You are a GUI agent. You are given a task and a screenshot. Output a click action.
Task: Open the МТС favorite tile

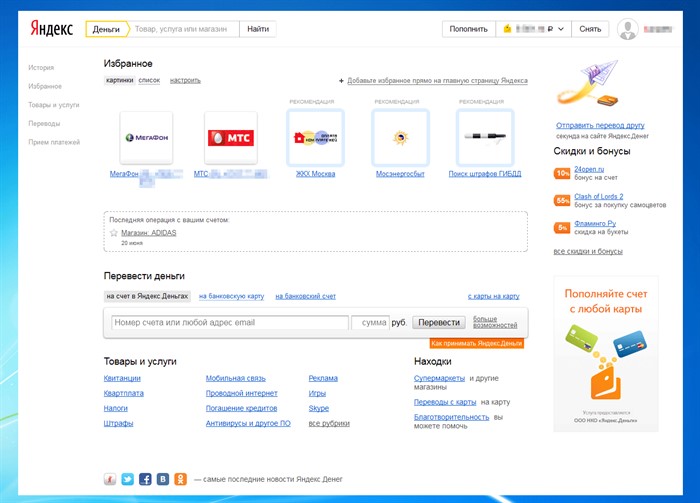click(231, 137)
